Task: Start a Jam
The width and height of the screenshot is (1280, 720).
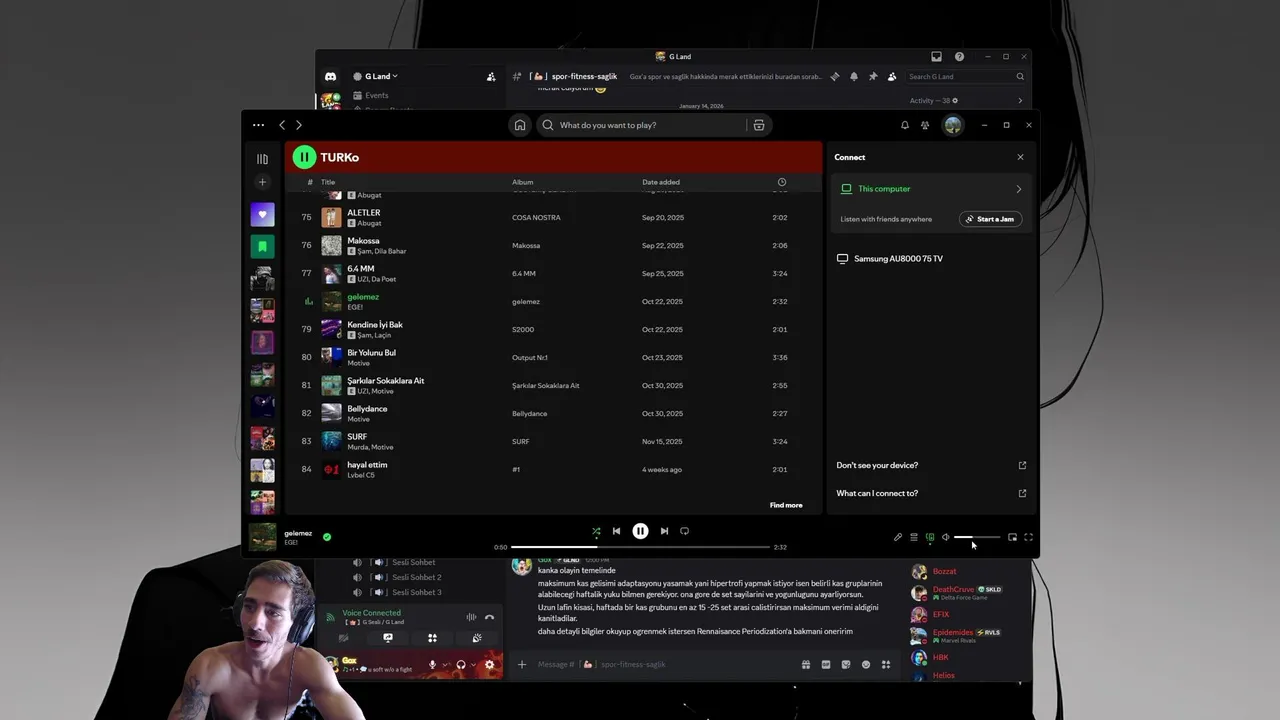Action: pos(990,219)
